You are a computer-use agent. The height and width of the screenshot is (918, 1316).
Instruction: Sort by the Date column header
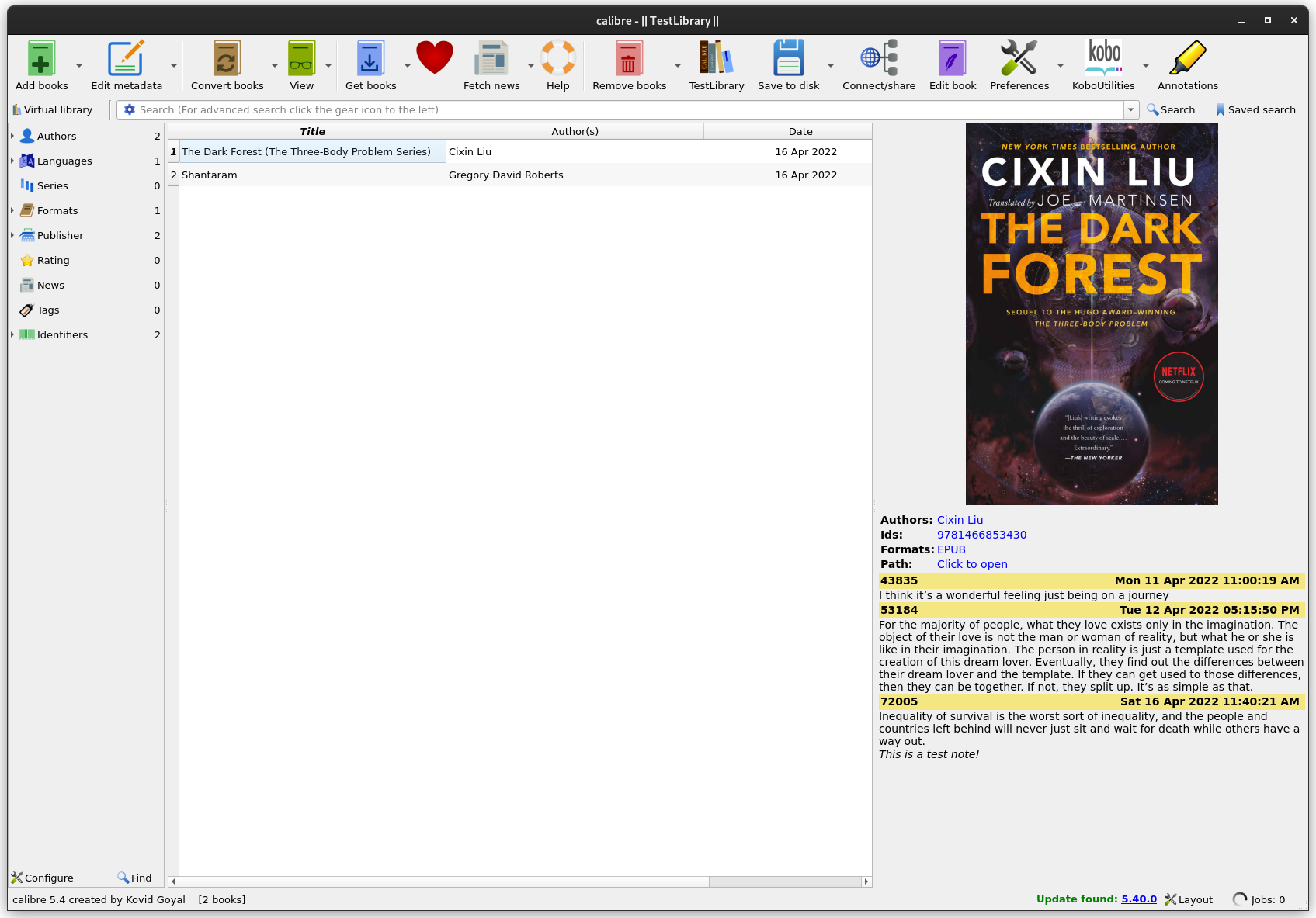click(800, 131)
